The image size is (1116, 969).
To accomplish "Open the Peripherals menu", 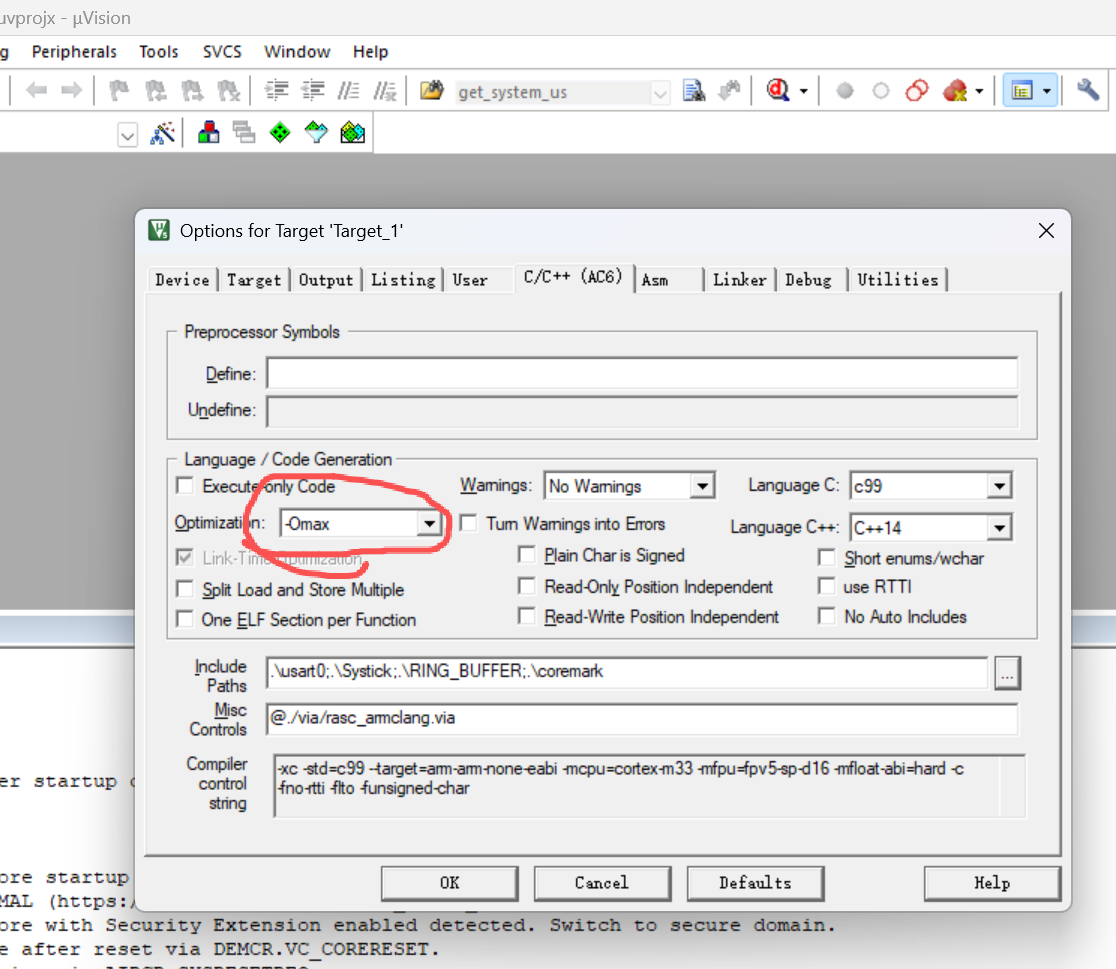I will tap(74, 52).
